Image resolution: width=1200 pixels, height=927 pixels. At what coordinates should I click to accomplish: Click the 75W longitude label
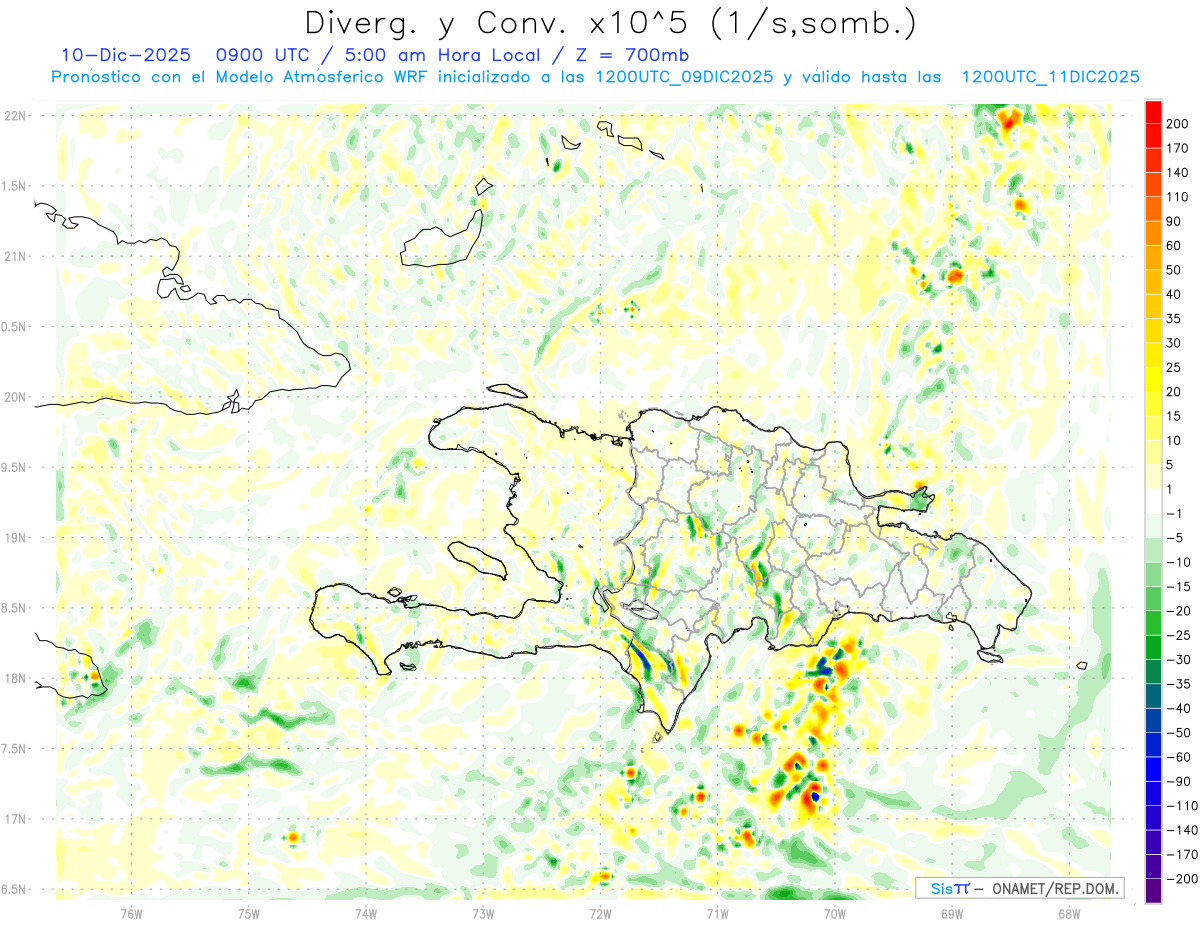tap(248, 913)
